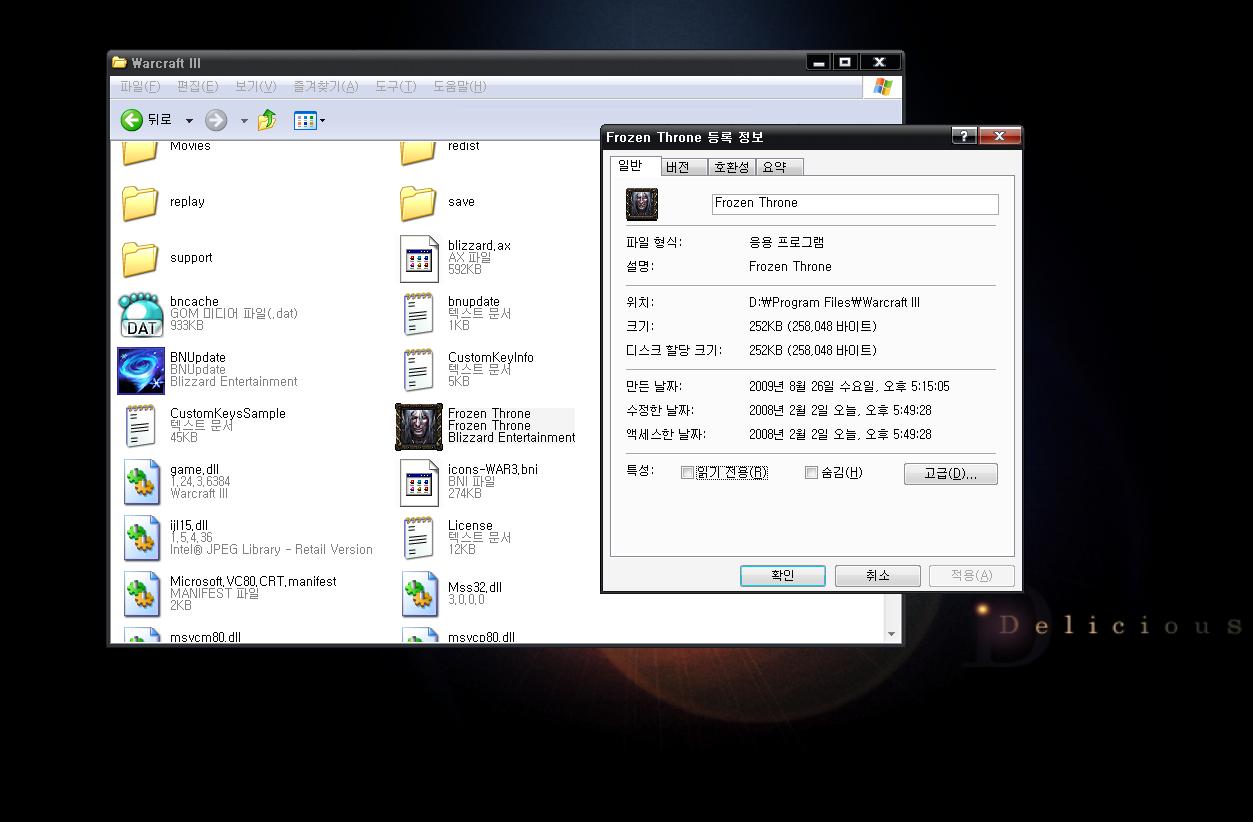Select the Microsoft.VC80.CRT.manifest file icon
1253x822 pixels.
point(142,595)
